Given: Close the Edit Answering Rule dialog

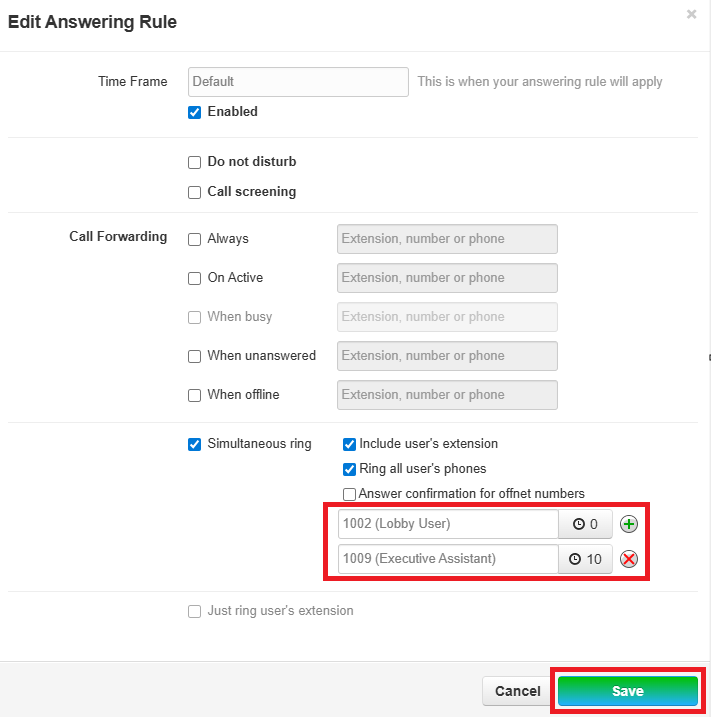Looking at the screenshot, I should [x=691, y=14].
